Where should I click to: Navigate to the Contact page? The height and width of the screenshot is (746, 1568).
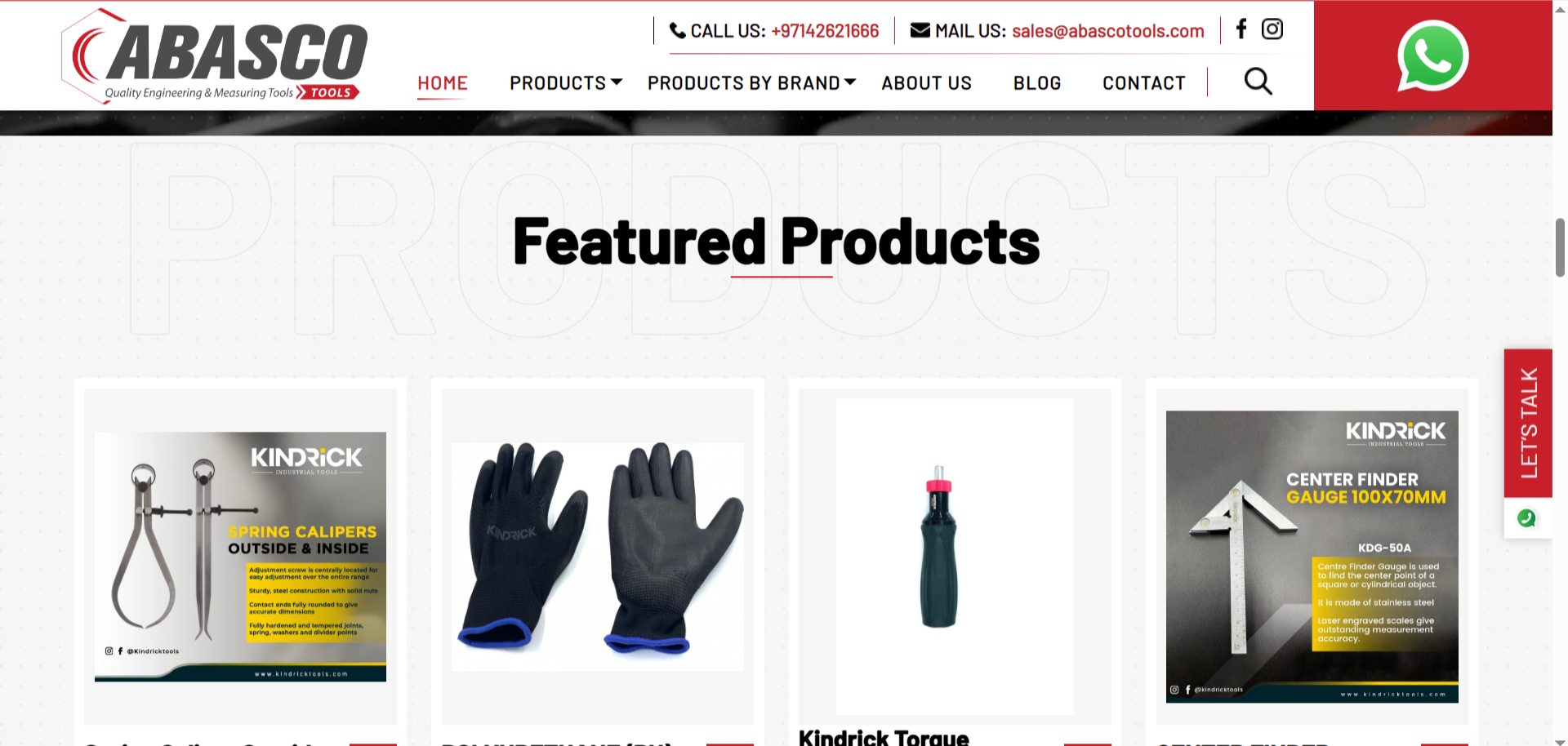coord(1144,83)
